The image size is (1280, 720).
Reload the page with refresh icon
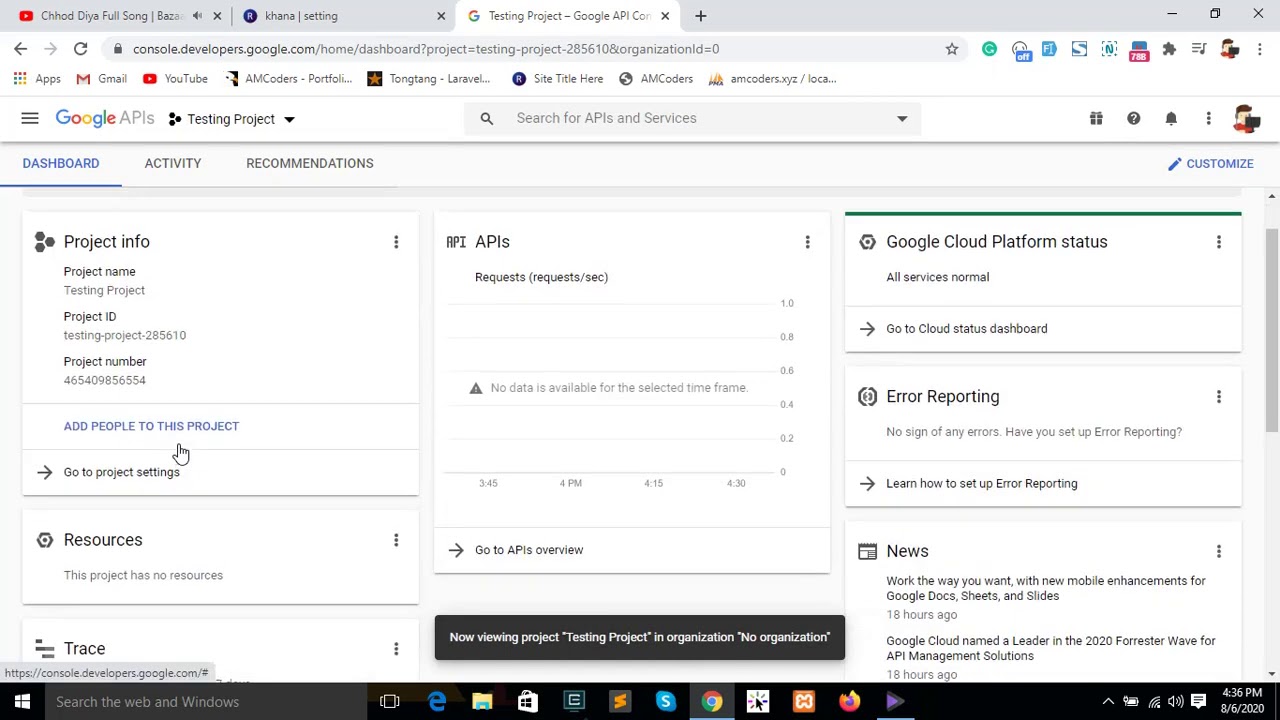click(x=80, y=49)
